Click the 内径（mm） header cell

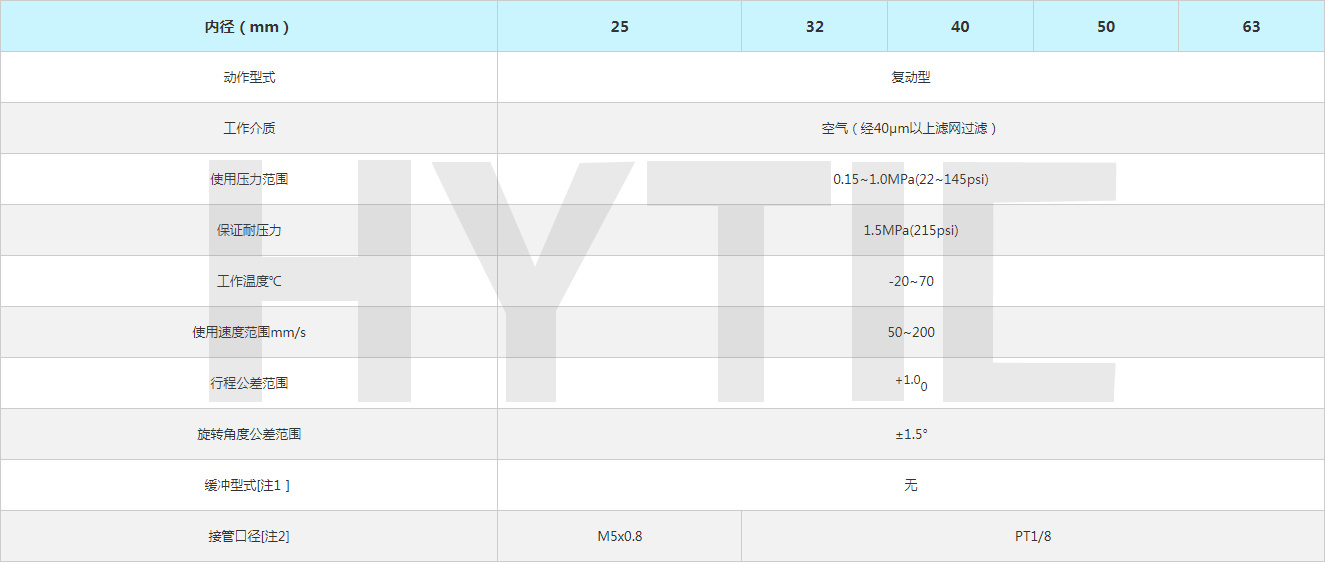pyautogui.click(x=249, y=26)
